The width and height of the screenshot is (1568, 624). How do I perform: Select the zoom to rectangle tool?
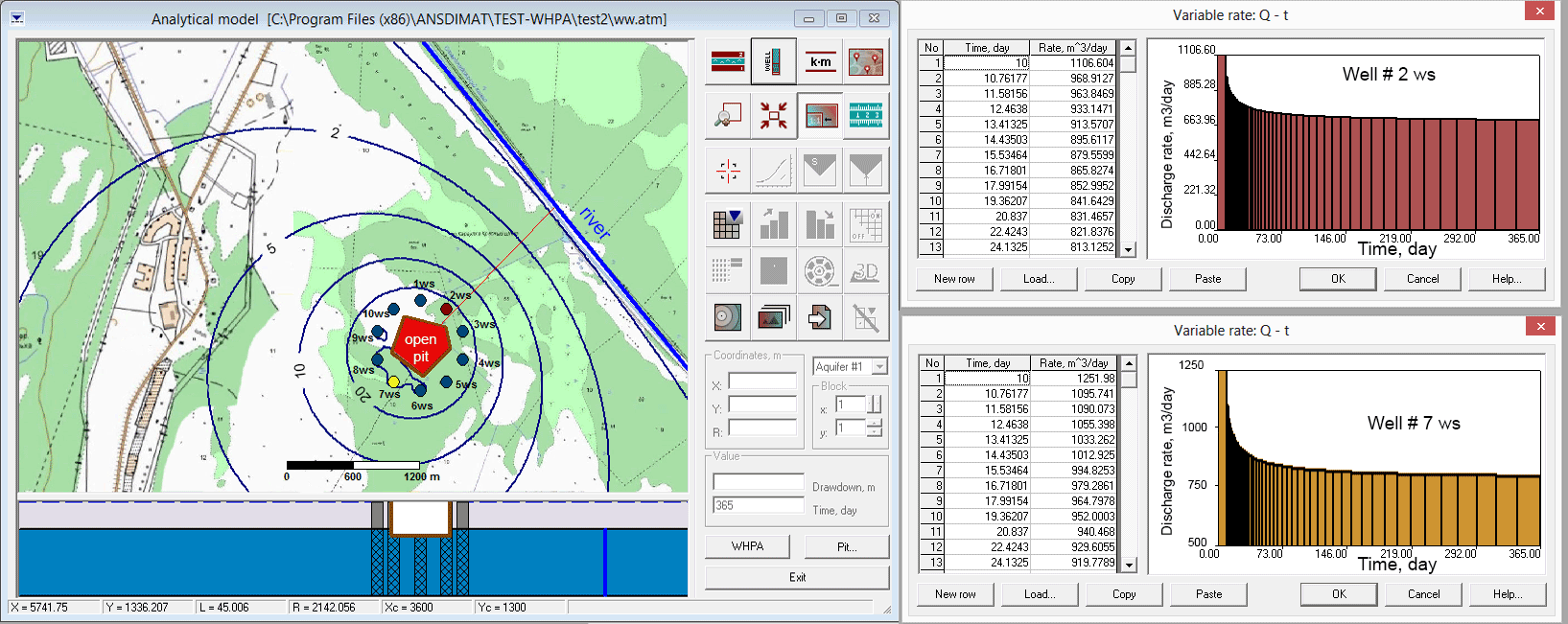(728, 116)
